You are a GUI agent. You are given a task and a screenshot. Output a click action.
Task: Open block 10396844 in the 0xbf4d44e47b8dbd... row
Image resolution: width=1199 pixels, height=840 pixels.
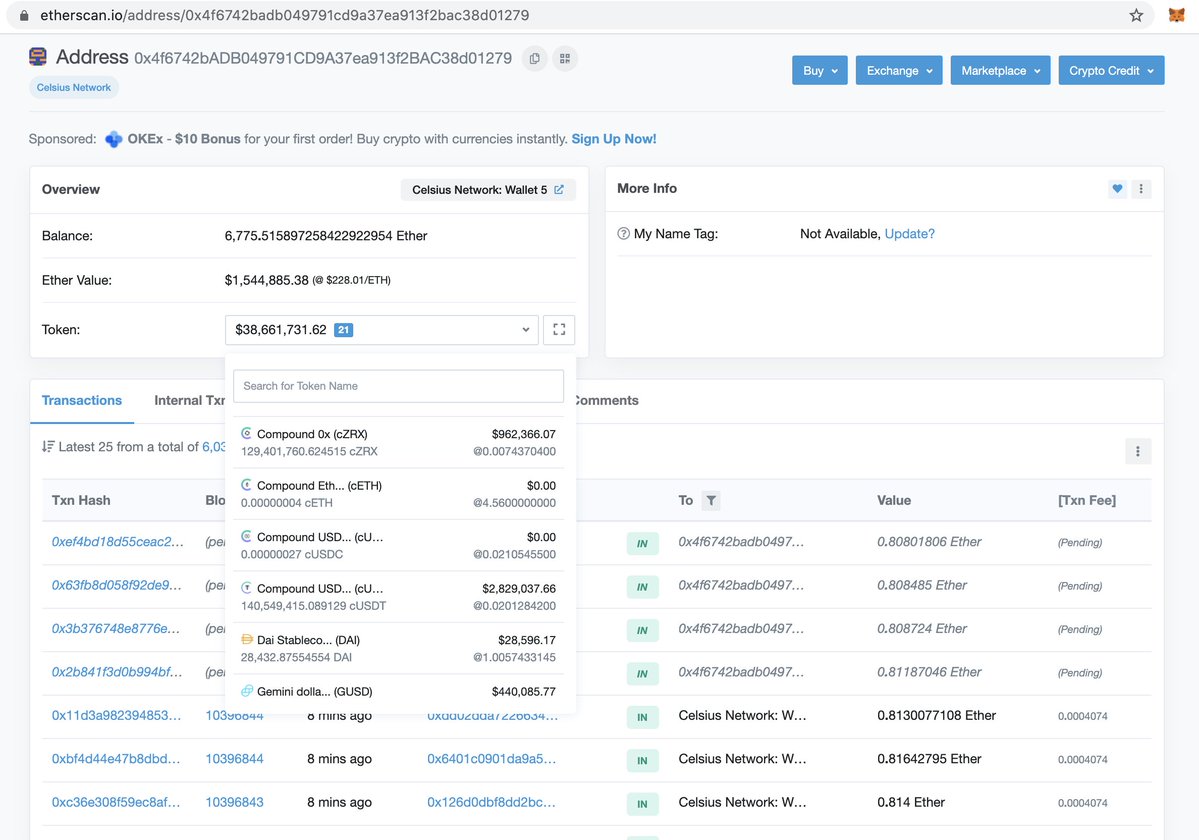point(234,760)
